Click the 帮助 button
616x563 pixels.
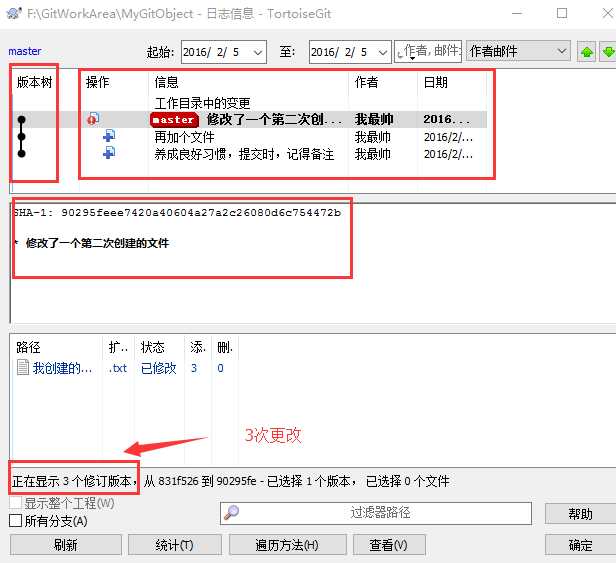coord(580,513)
